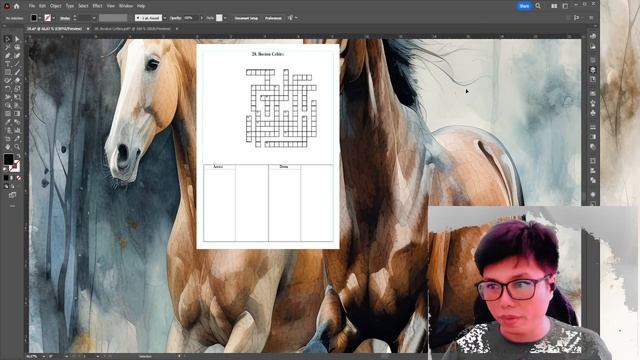Click the Document Setup button
The height and width of the screenshot is (360, 640).
point(246,18)
